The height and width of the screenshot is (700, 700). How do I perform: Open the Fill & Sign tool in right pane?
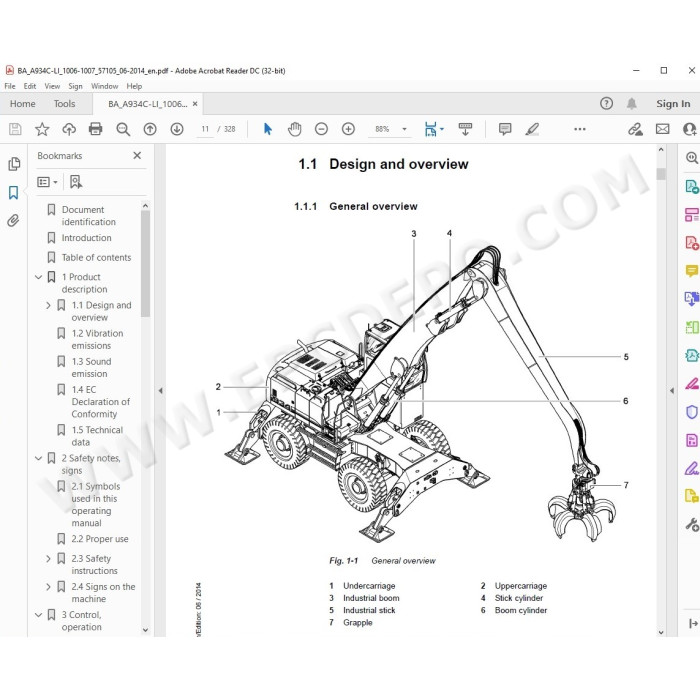(x=692, y=469)
